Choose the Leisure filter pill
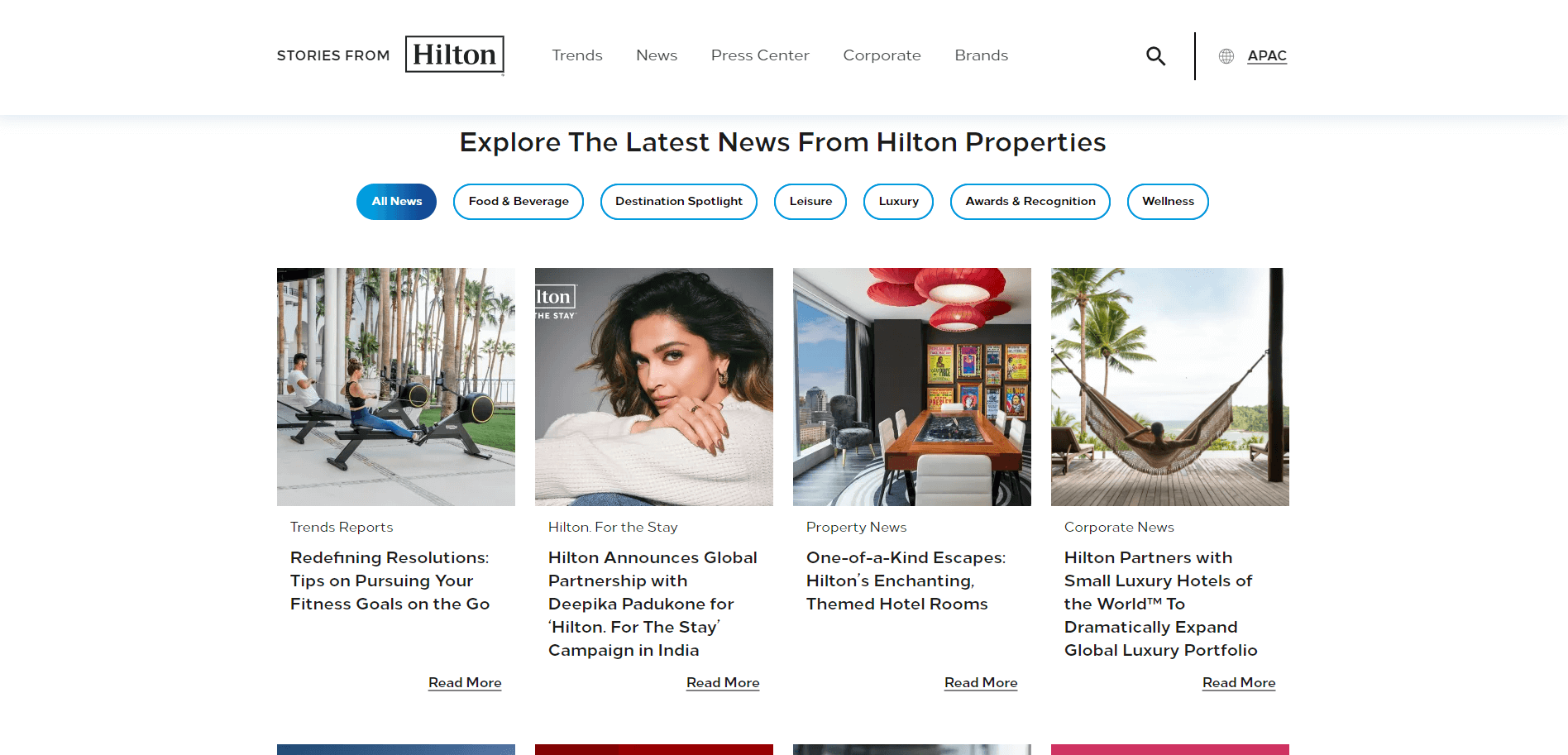The height and width of the screenshot is (755, 1568). [810, 202]
